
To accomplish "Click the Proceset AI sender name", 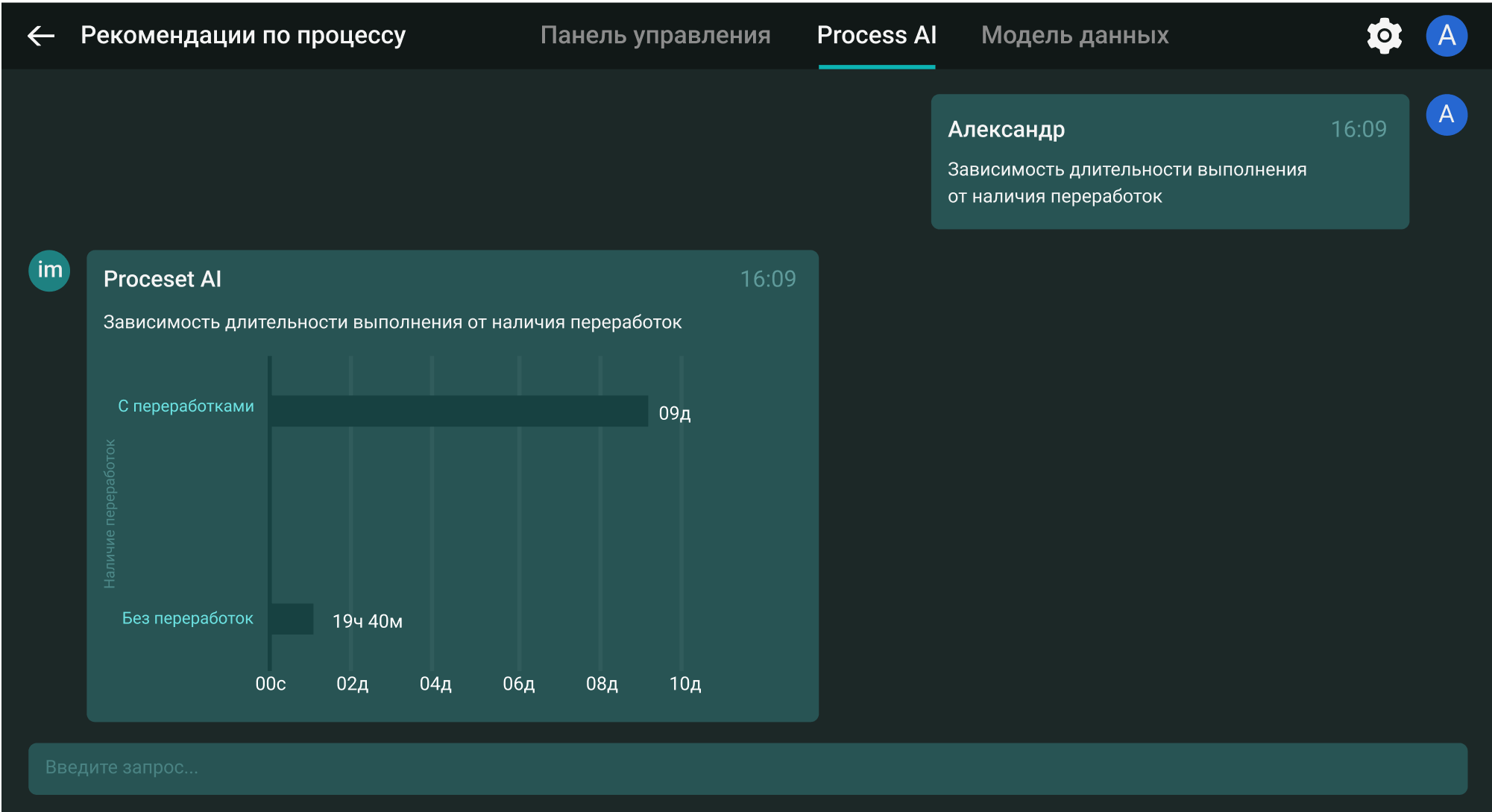I will [163, 279].
